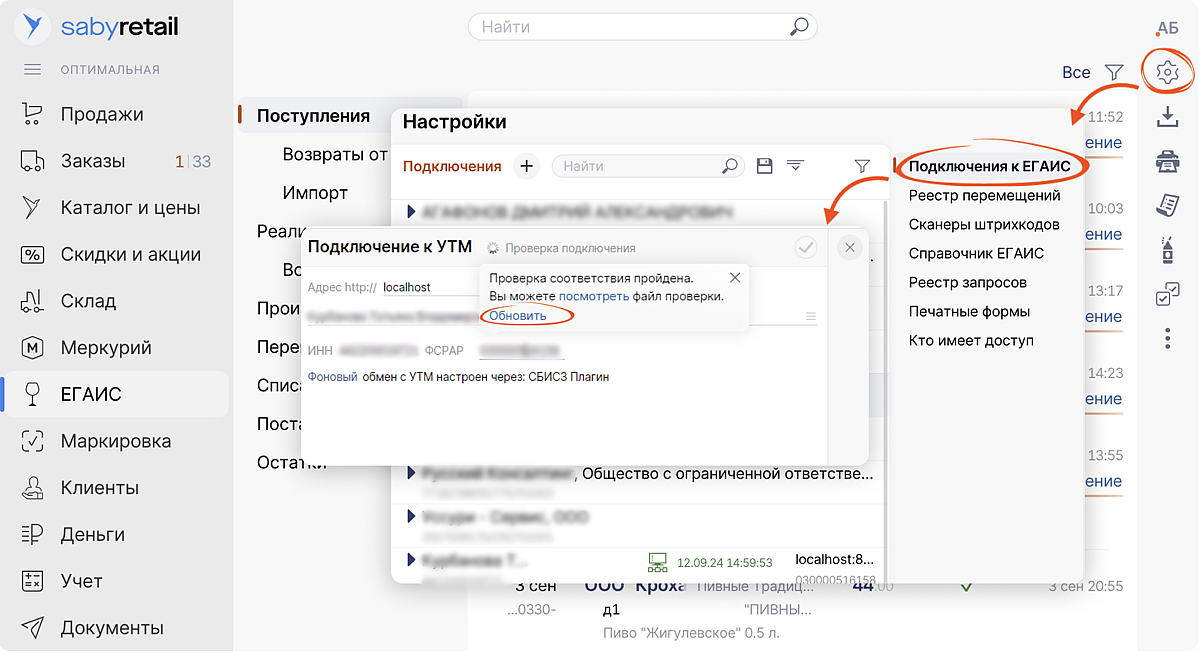The height and width of the screenshot is (653, 1200).
Task: Click the bulk checkmarks icon in right toolbar
Action: pos(1167,295)
